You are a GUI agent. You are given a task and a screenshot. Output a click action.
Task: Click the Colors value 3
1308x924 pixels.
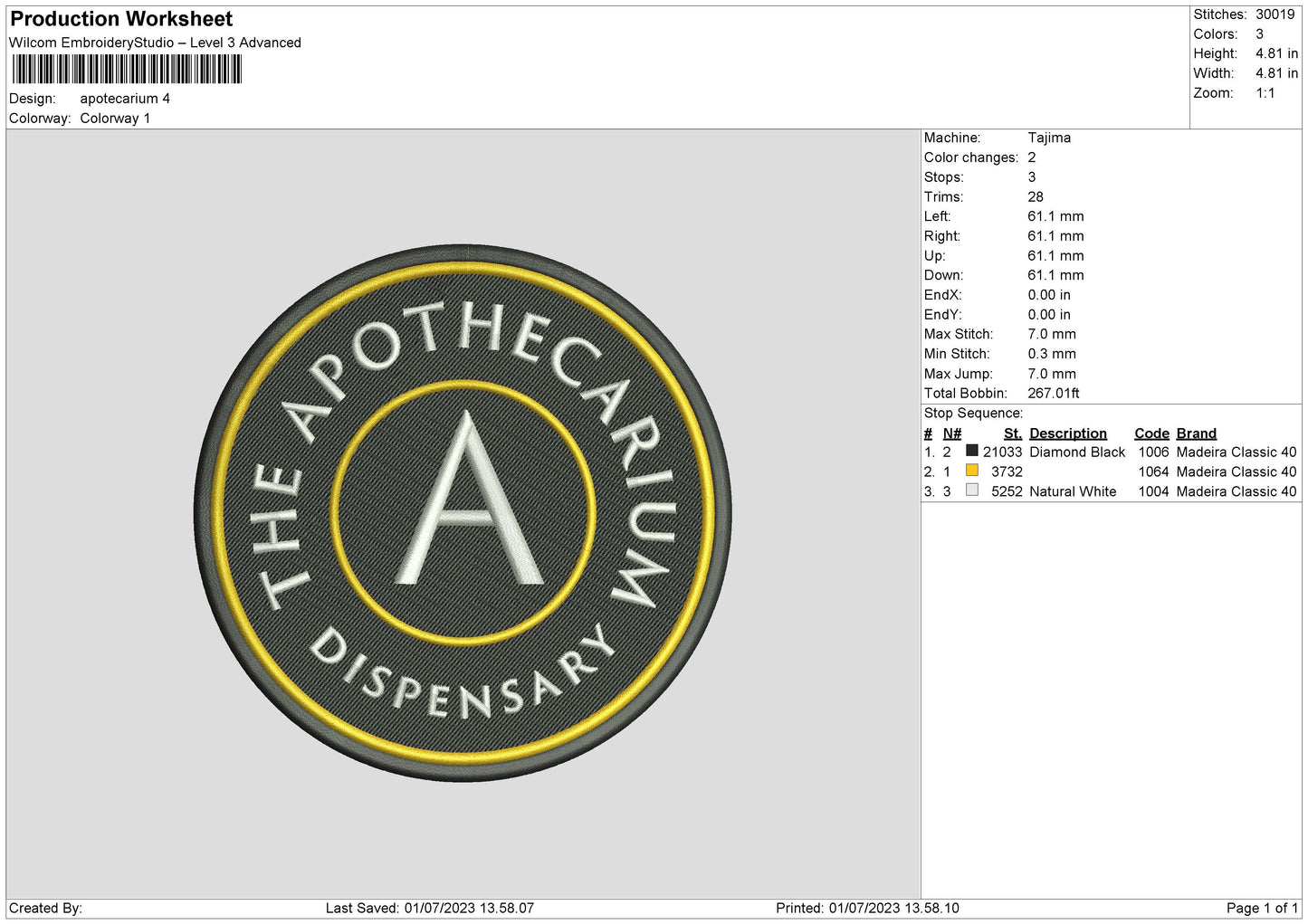point(1259,34)
